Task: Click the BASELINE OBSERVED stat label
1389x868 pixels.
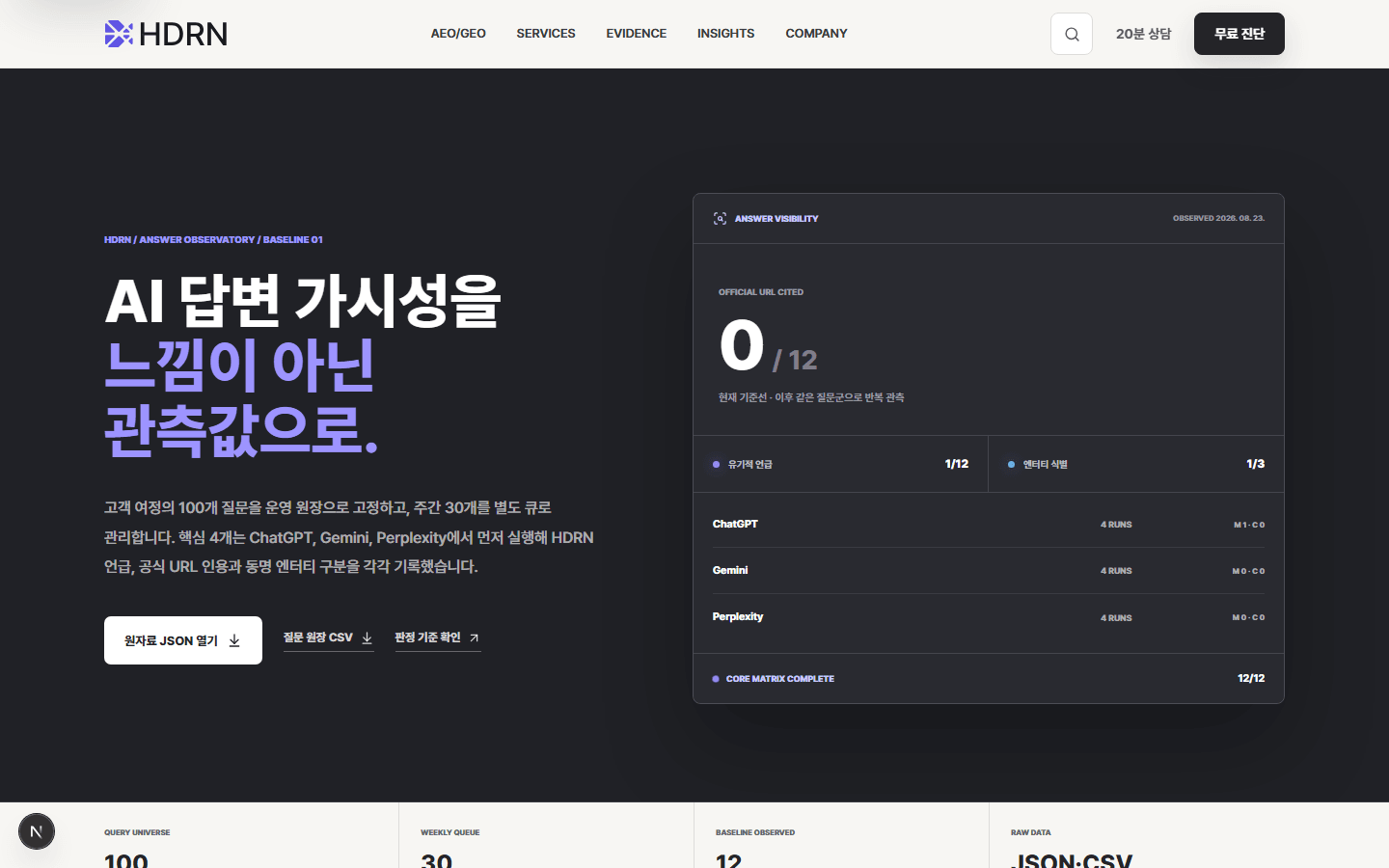Action: click(x=755, y=832)
